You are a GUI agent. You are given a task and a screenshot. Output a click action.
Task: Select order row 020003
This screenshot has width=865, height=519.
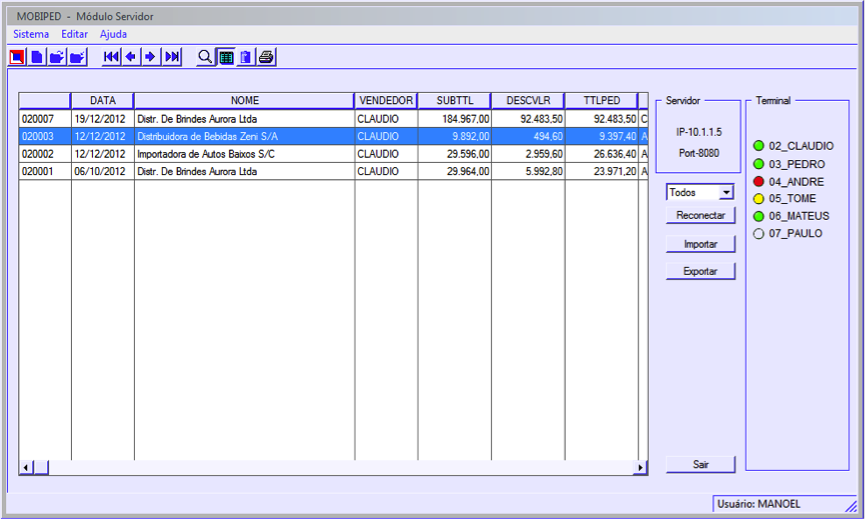pyautogui.click(x=333, y=136)
